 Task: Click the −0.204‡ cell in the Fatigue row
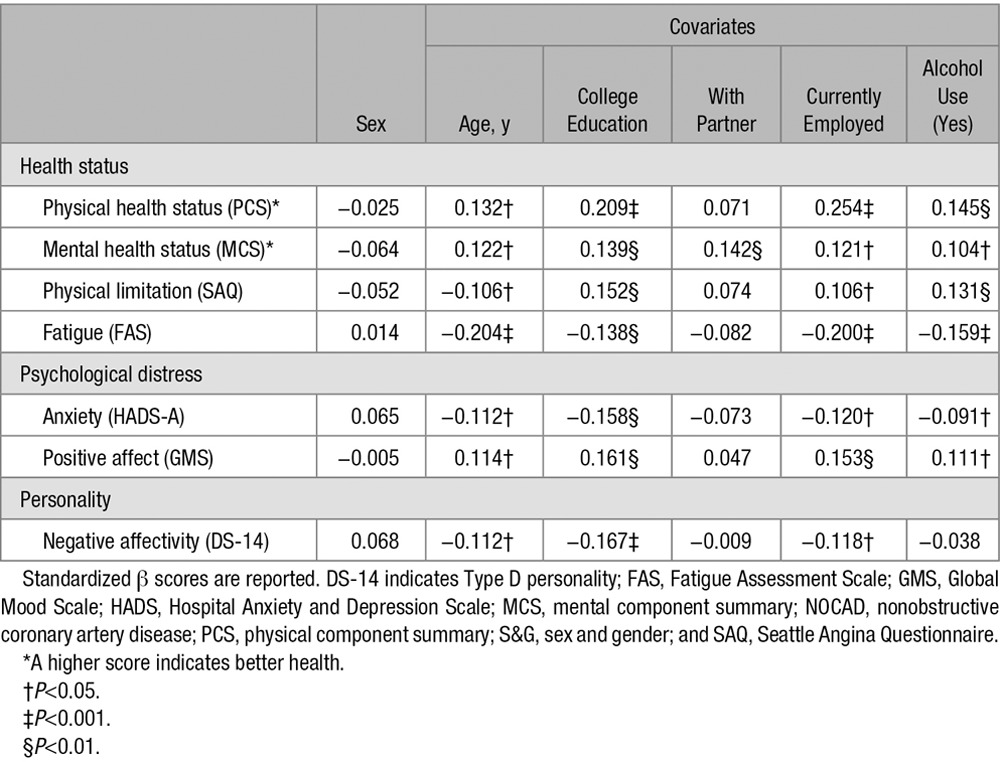485,333
